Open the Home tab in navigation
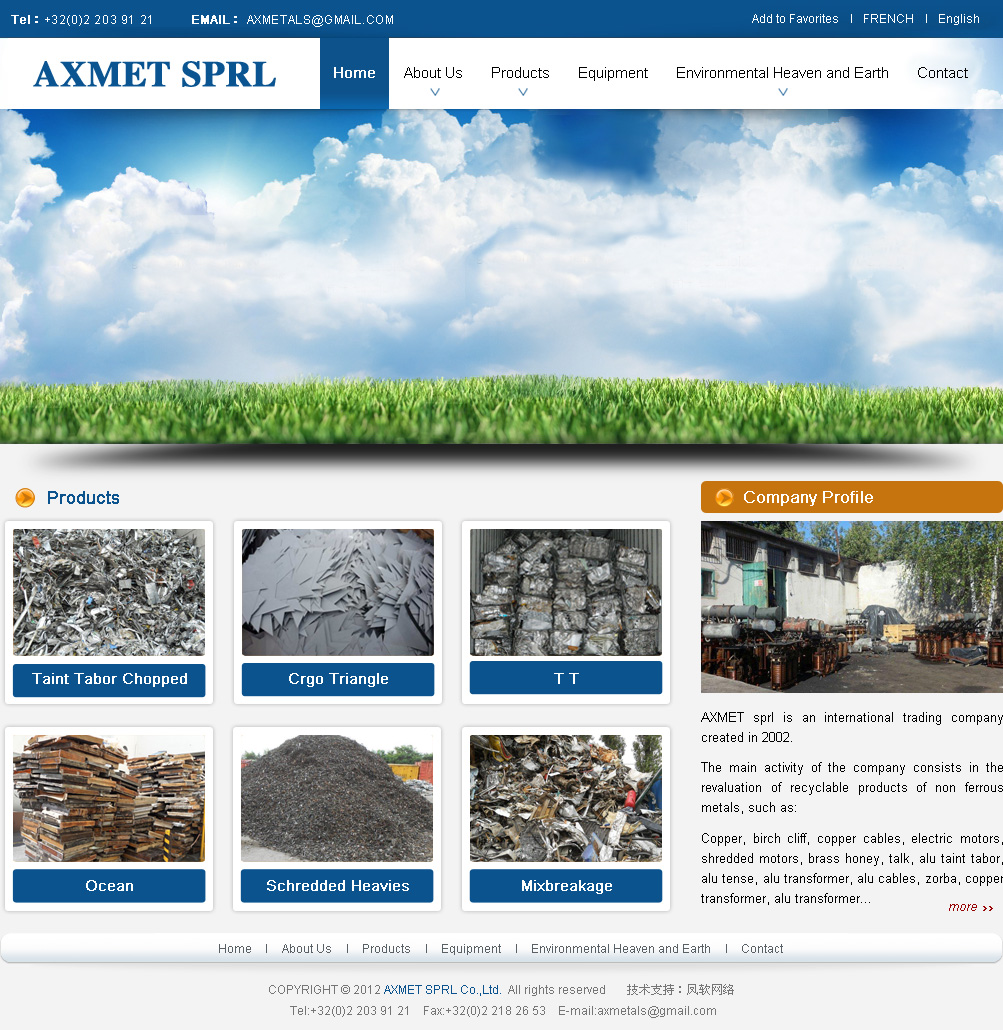 pos(354,73)
